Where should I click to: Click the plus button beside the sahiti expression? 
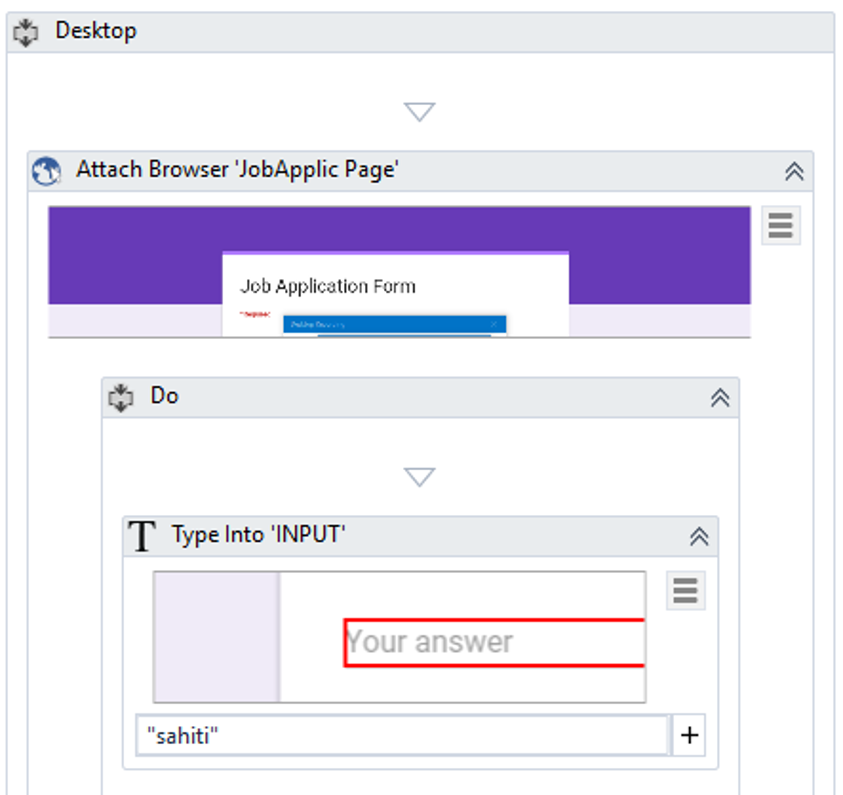pos(690,735)
